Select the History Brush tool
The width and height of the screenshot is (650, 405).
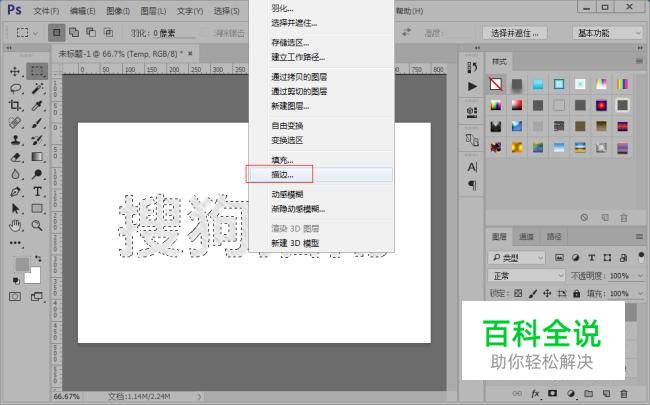(37, 140)
